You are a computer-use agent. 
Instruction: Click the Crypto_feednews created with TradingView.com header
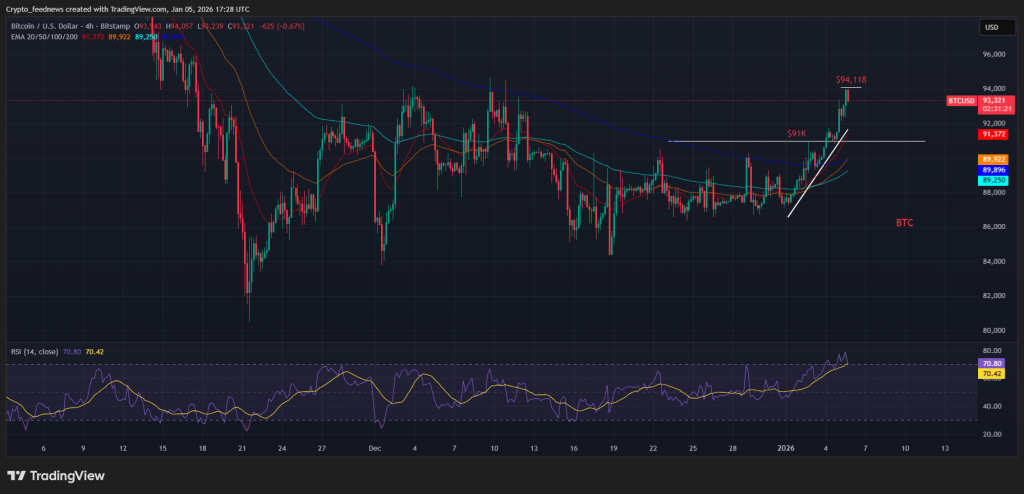click(127, 8)
